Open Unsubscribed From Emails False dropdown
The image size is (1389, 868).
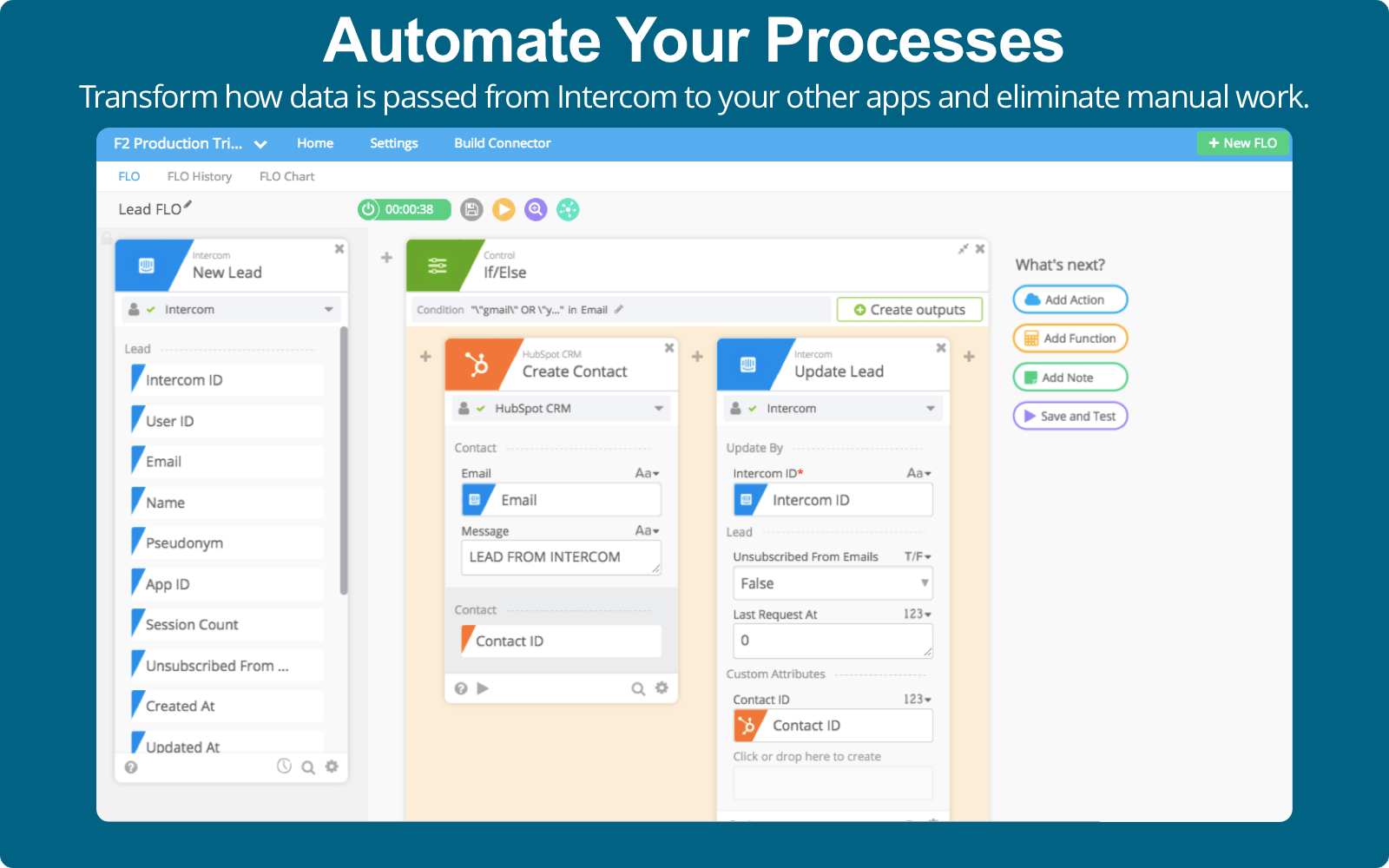click(832, 583)
